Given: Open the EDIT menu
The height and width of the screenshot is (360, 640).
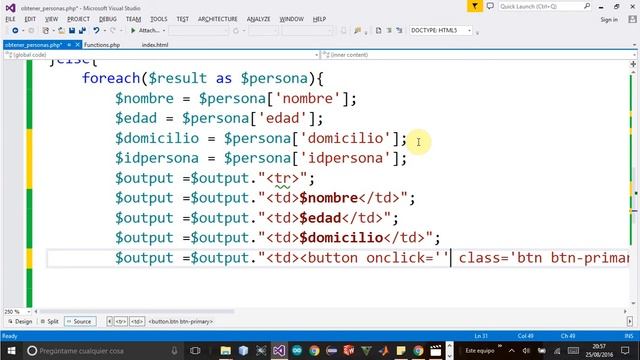Looking at the screenshot, I should pos(30,19).
